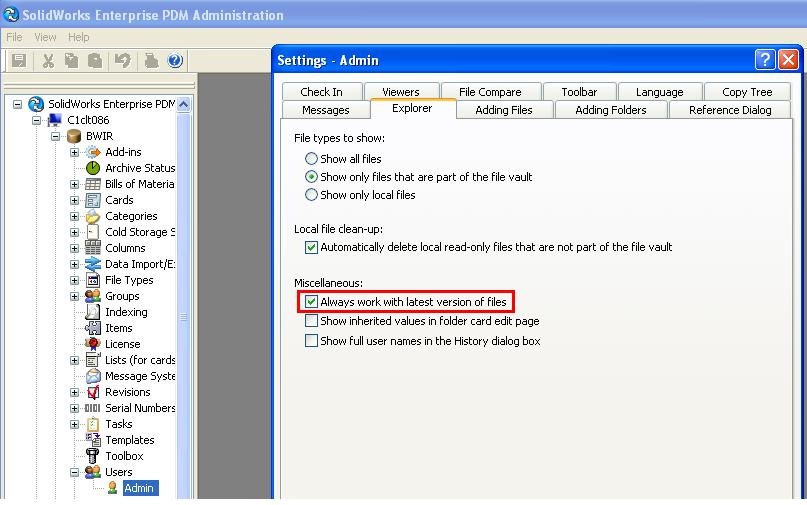Select the Toolbox bolt icon

point(93,456)
